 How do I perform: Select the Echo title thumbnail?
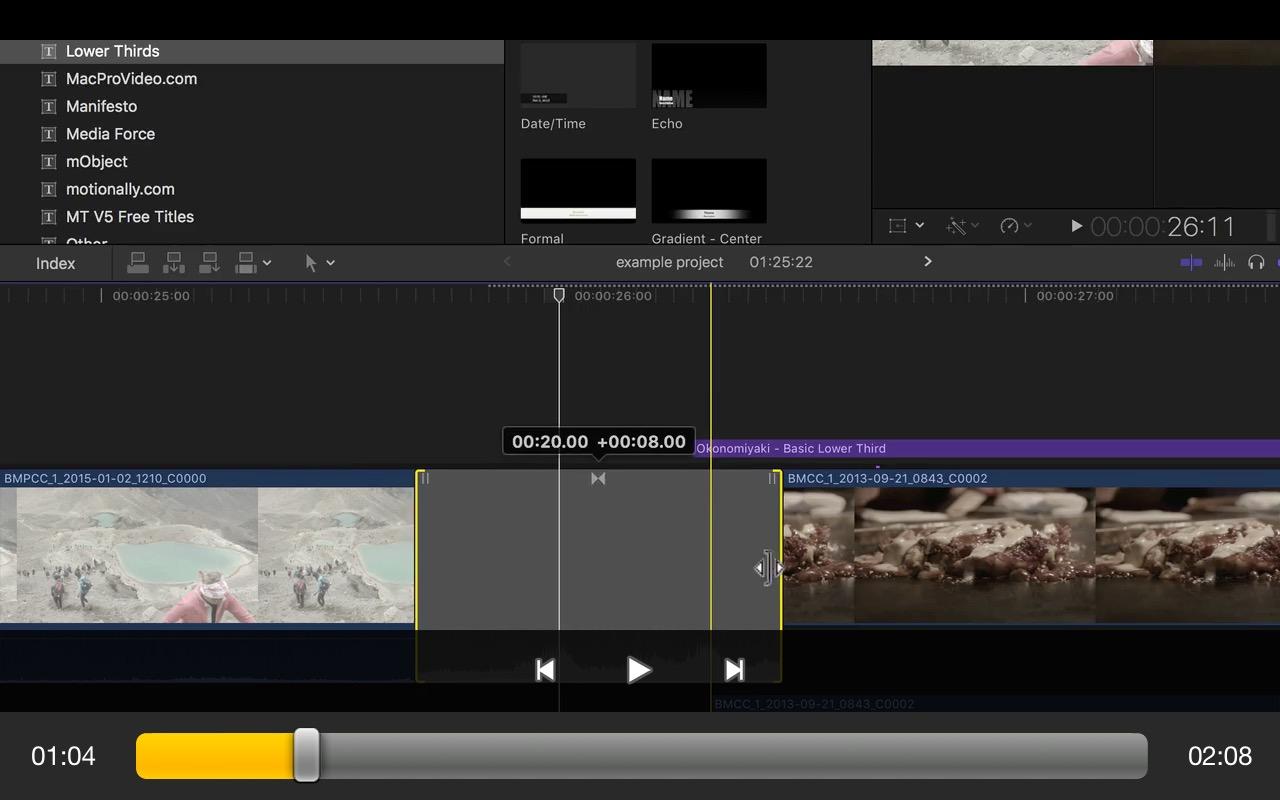[709, 77]
